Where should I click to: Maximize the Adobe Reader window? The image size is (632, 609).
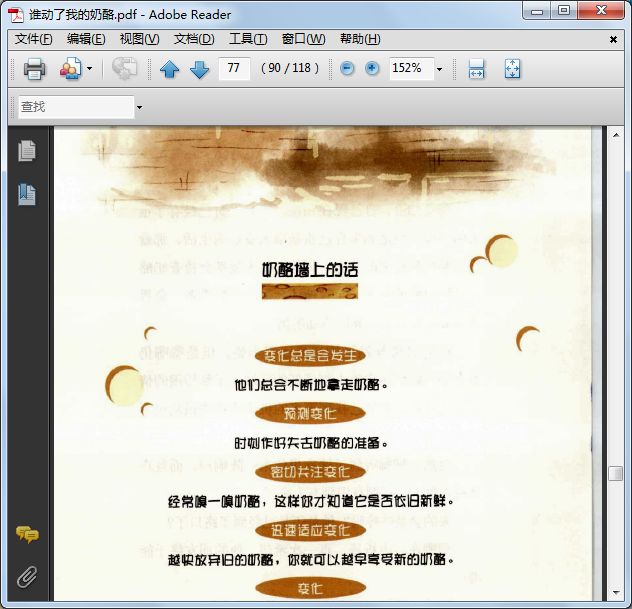(x=563, y=10)
